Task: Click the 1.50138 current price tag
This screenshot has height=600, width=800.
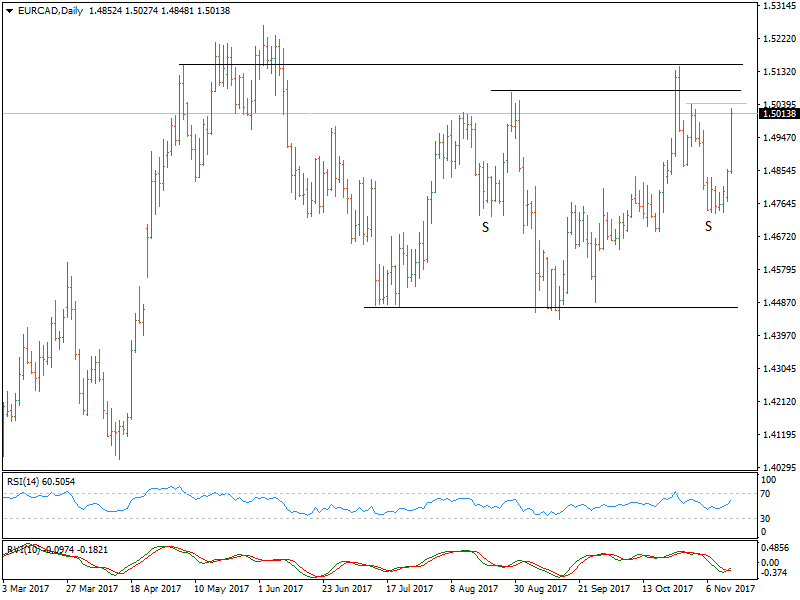Action: (777, 114)
